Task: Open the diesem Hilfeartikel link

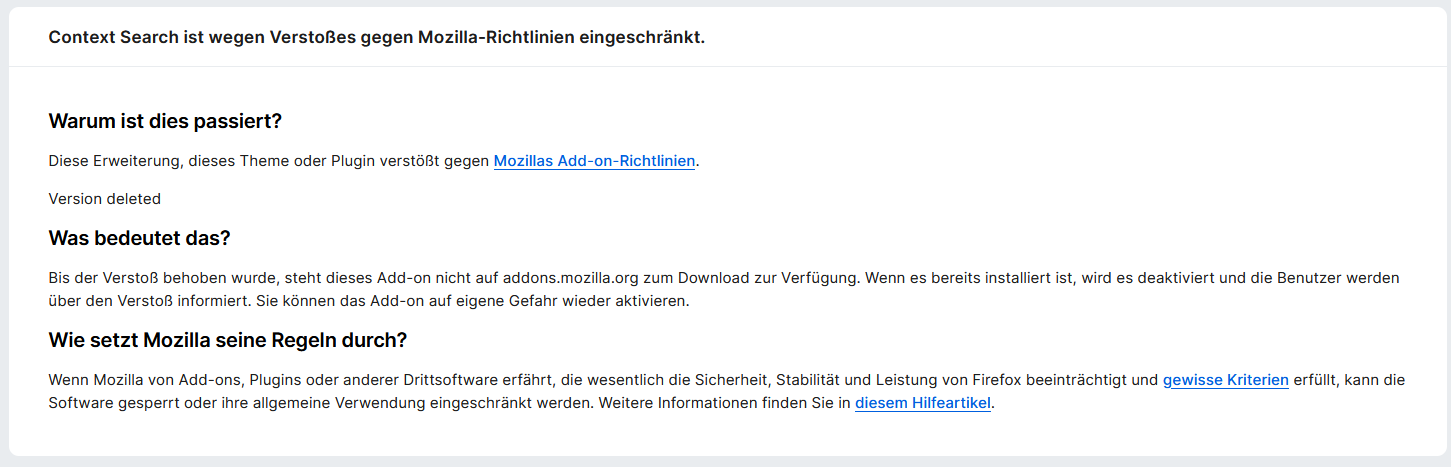Action: click(x=924, y=404)
